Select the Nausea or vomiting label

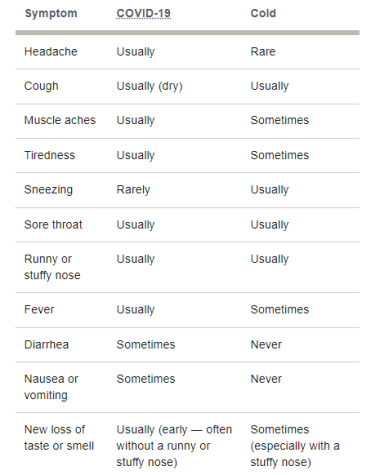[x=51, y=387]
